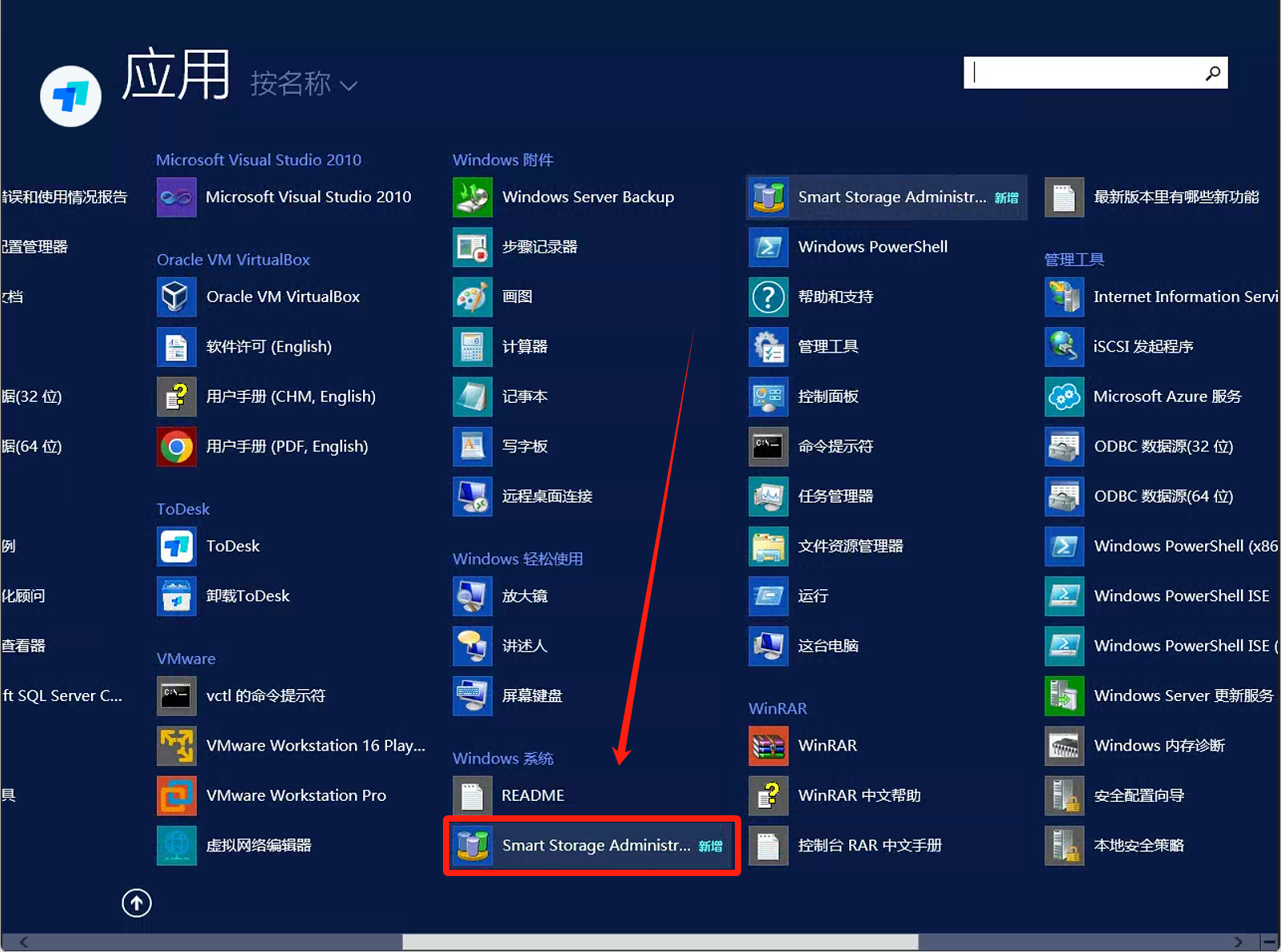Select the 管理工具 group header
Viewport: 1281px width, 952px height.
[x=1073, y=260]
